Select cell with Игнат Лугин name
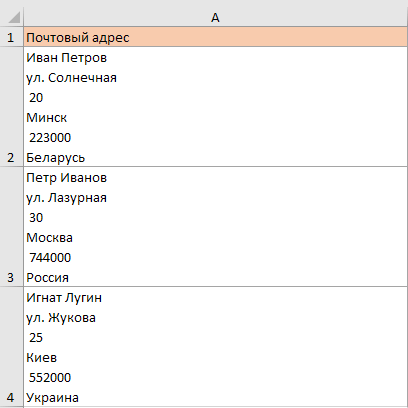408x408 pixels. 215,346
